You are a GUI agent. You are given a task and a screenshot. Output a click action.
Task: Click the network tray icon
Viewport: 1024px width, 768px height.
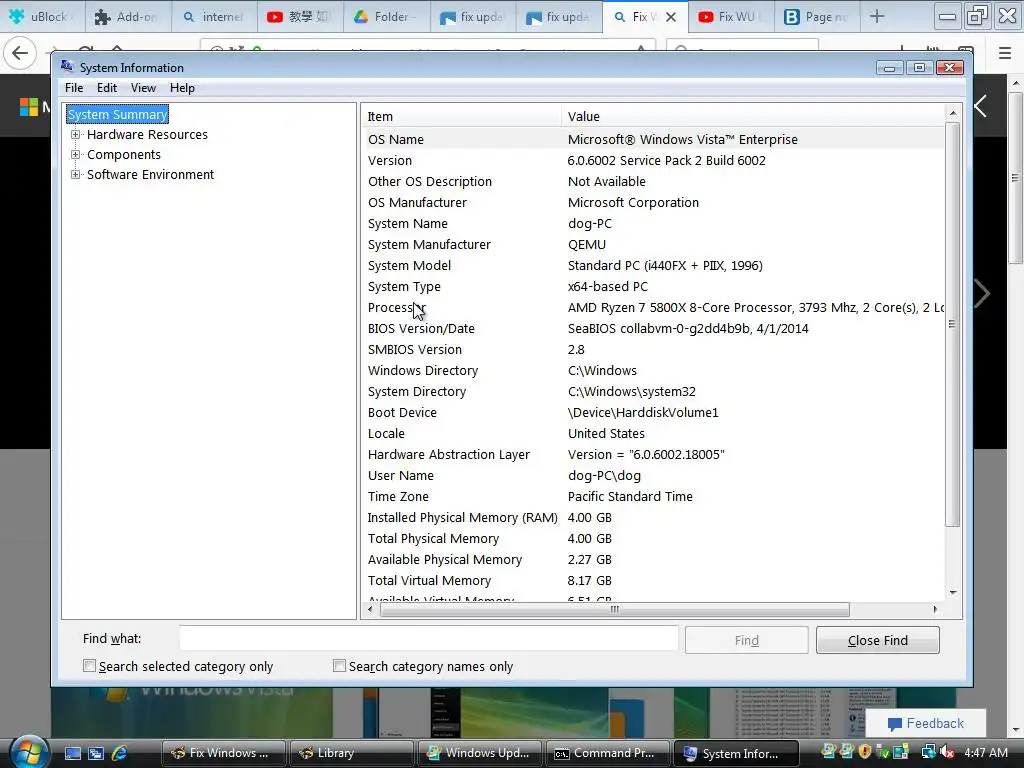[x=928, y=752]
